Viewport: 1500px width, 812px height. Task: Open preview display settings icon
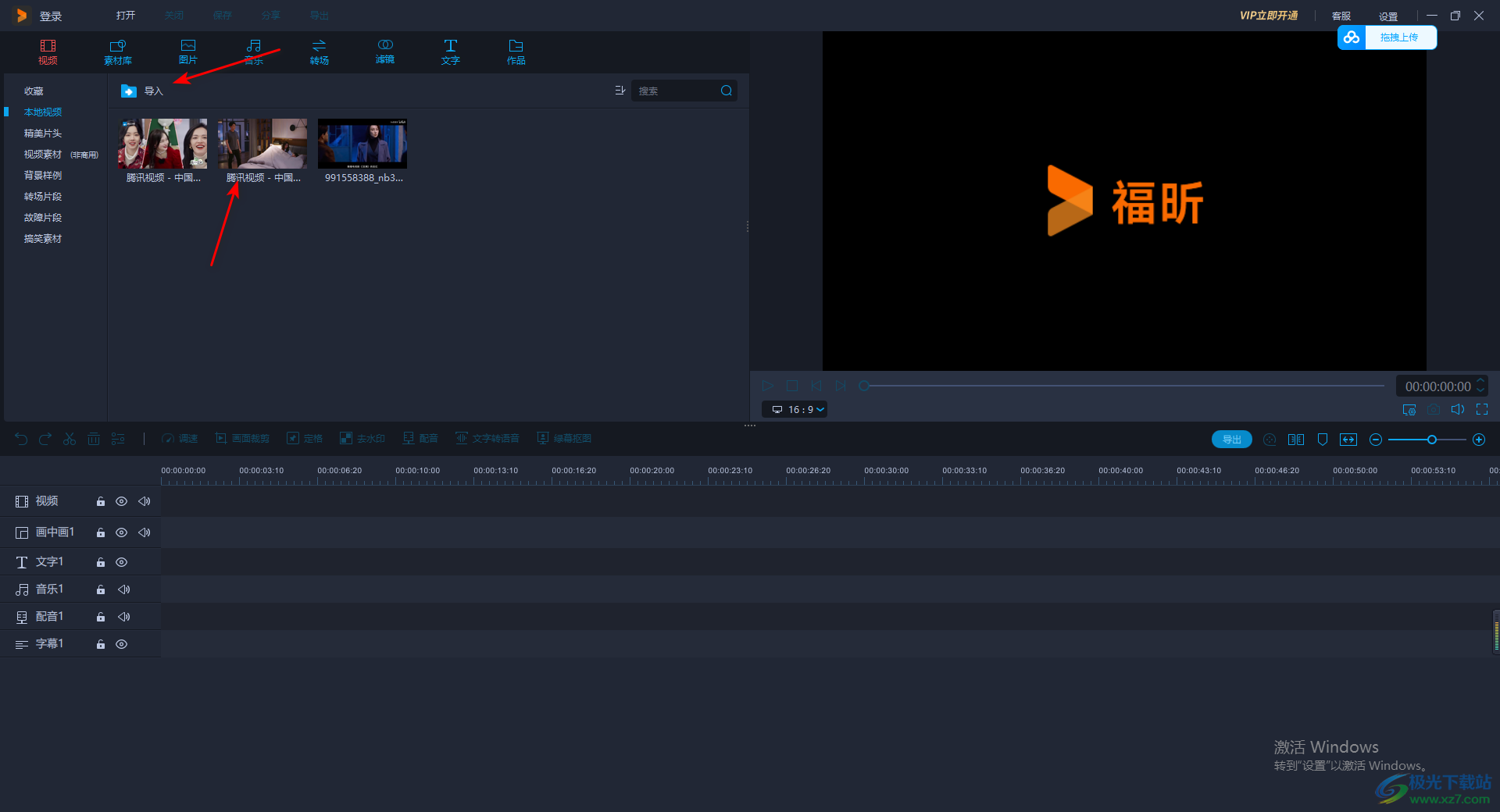coord(1409,409)
